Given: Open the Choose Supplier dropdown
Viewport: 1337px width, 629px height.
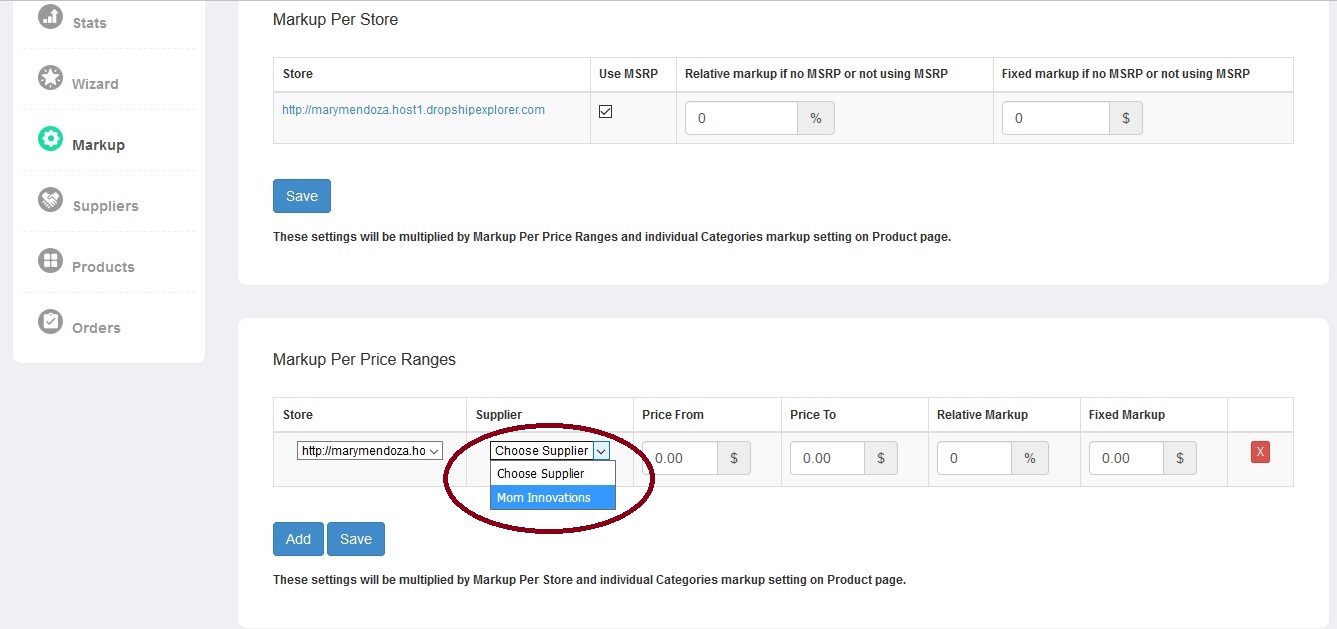Looking at the screenshot, I should point(550,451).
